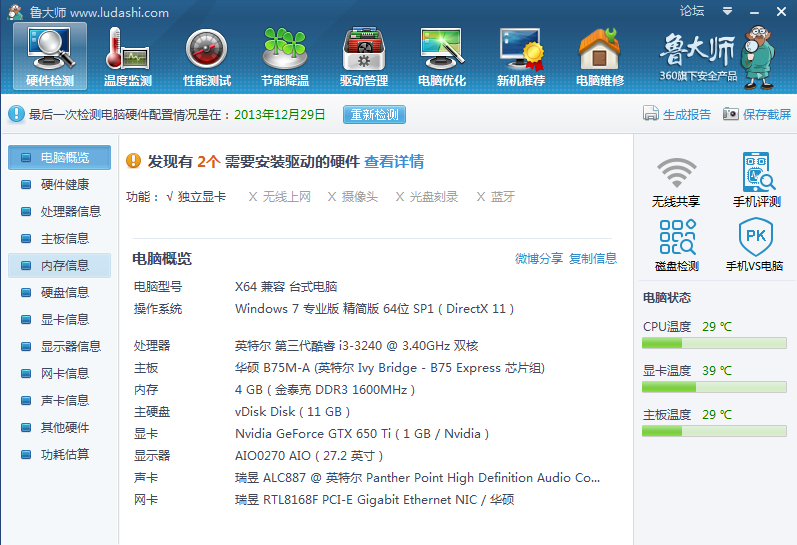This screenshot has height=545, width=797.
Task: Click the 微博分享 share link
Action: coord(539,258)
